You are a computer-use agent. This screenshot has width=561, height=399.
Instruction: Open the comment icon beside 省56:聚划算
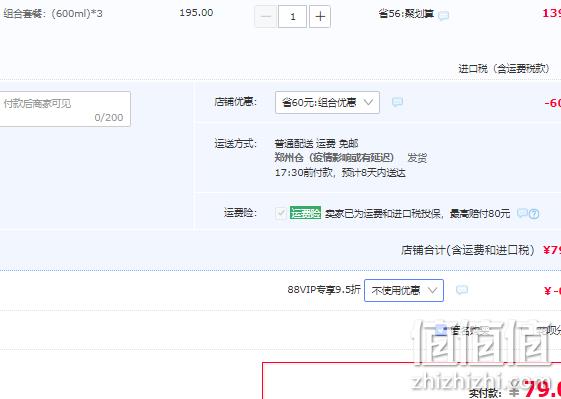[444, 16]
